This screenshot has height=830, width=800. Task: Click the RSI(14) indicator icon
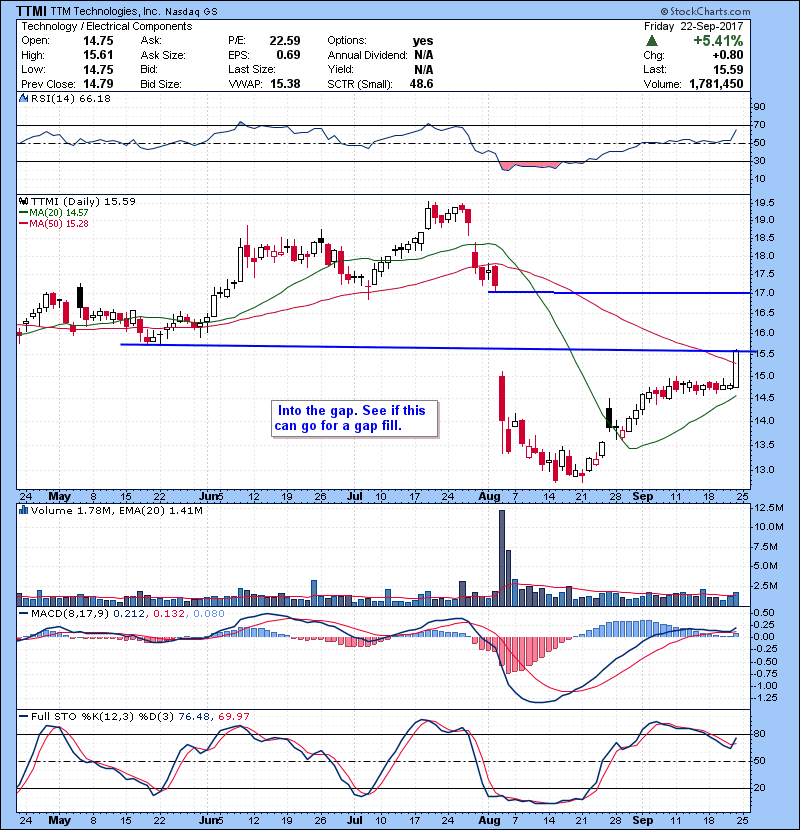[x=23, y=98]
